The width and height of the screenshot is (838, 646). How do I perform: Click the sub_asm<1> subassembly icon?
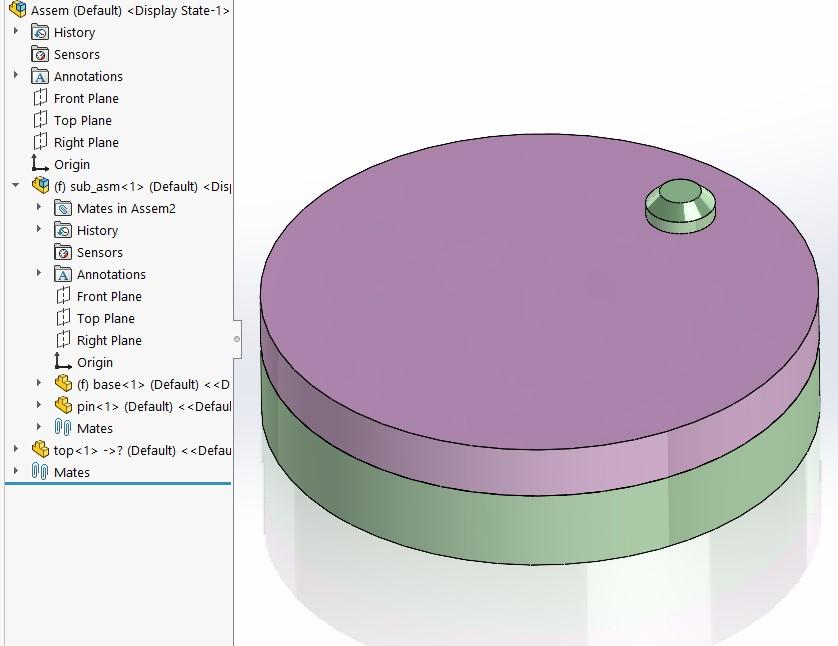(41, 185)
